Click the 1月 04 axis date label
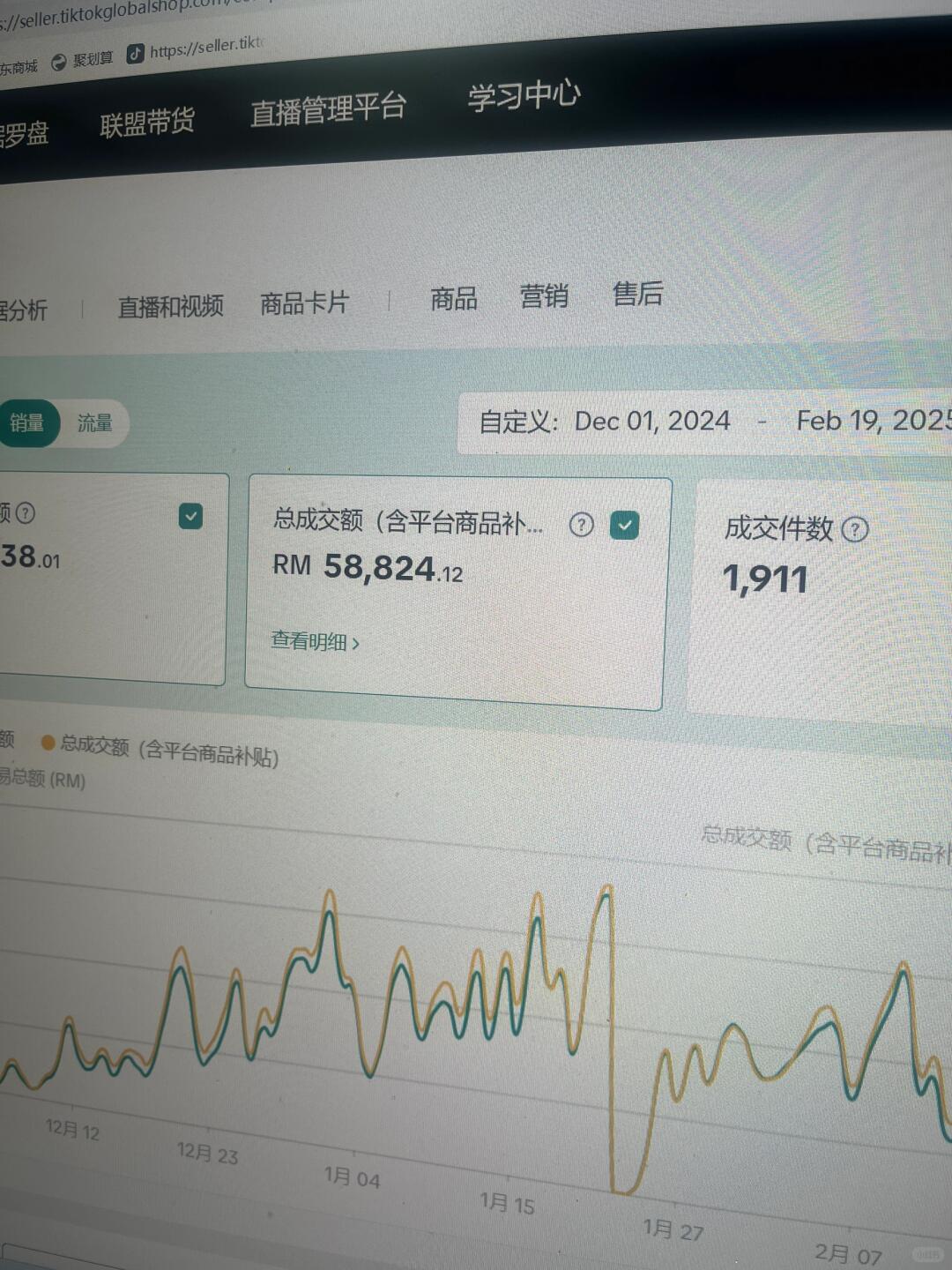The height and width of the screenshot is (1270, 952). [352, 1177]
